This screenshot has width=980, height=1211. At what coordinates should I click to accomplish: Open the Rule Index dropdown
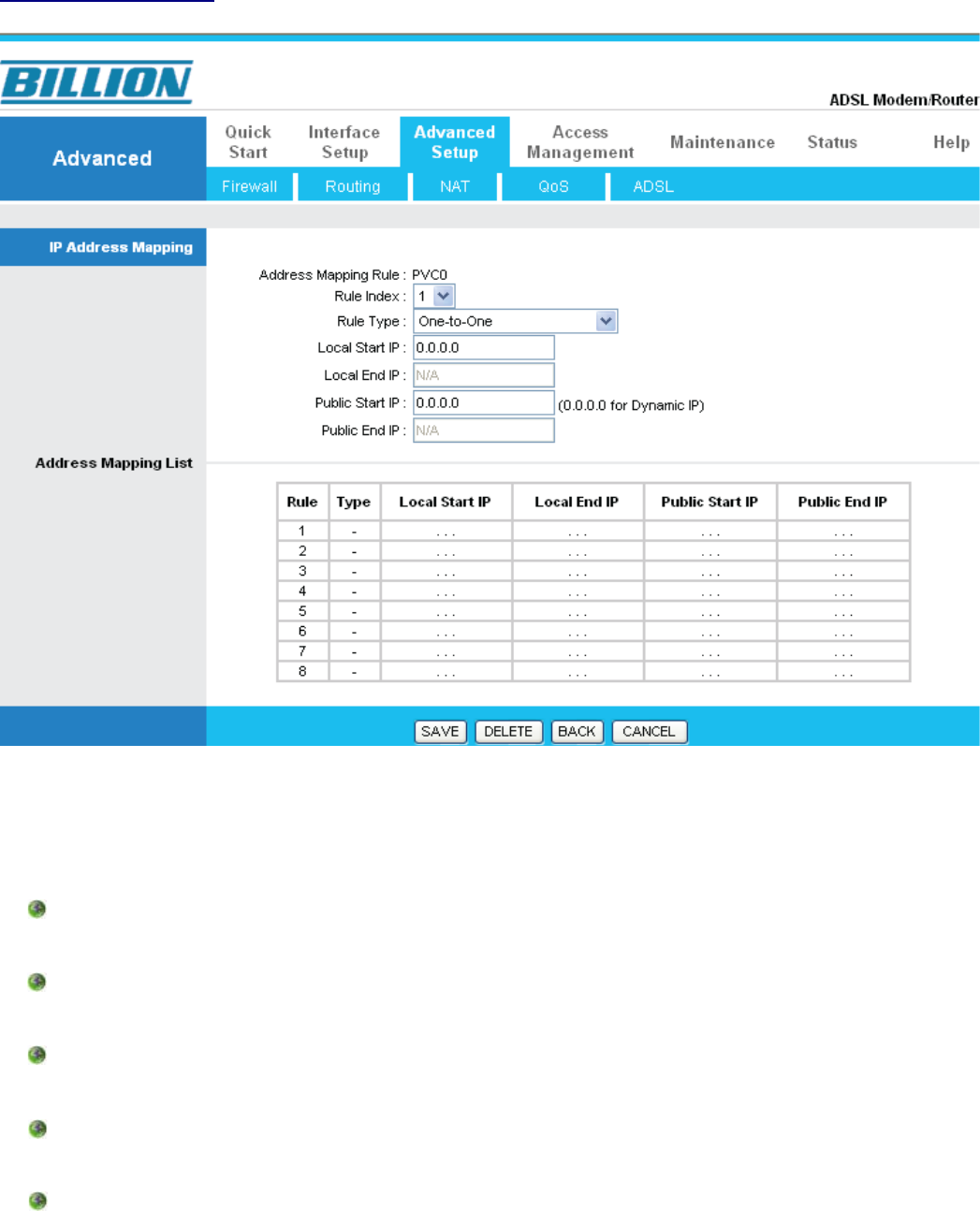tap(434, 296)
